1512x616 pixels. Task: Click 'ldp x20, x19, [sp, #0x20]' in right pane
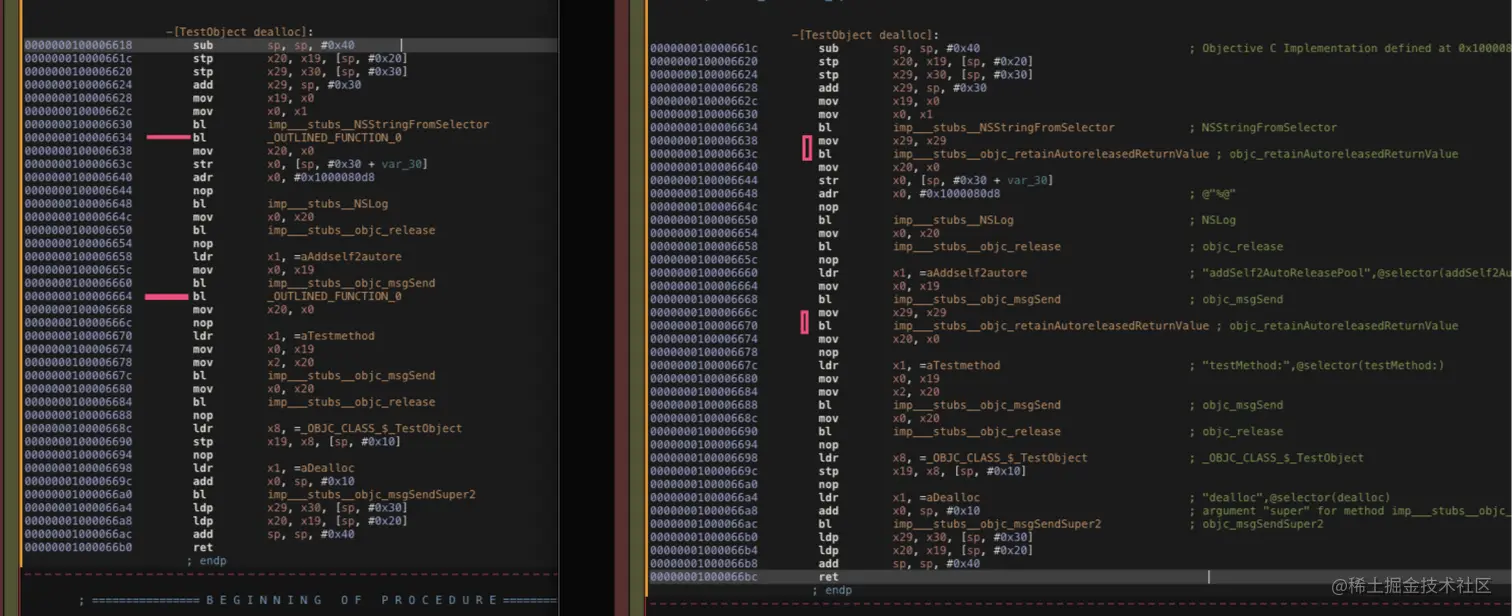coord(926,550)
